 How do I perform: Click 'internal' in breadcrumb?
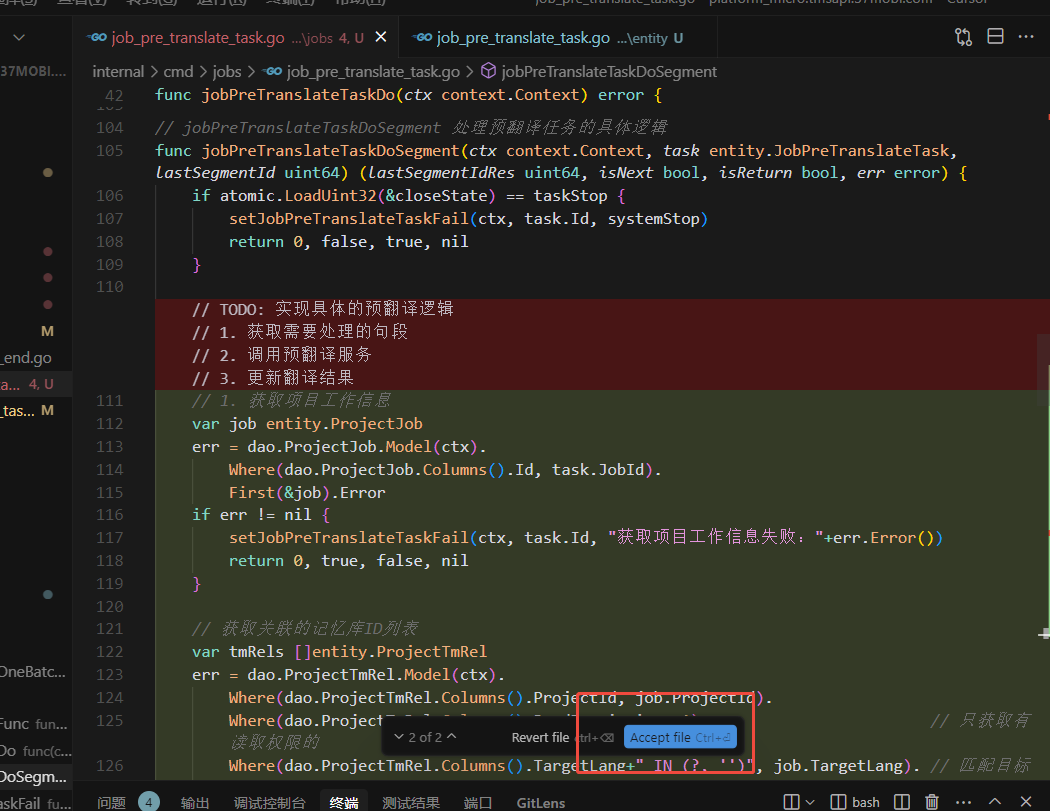[118, 72]
